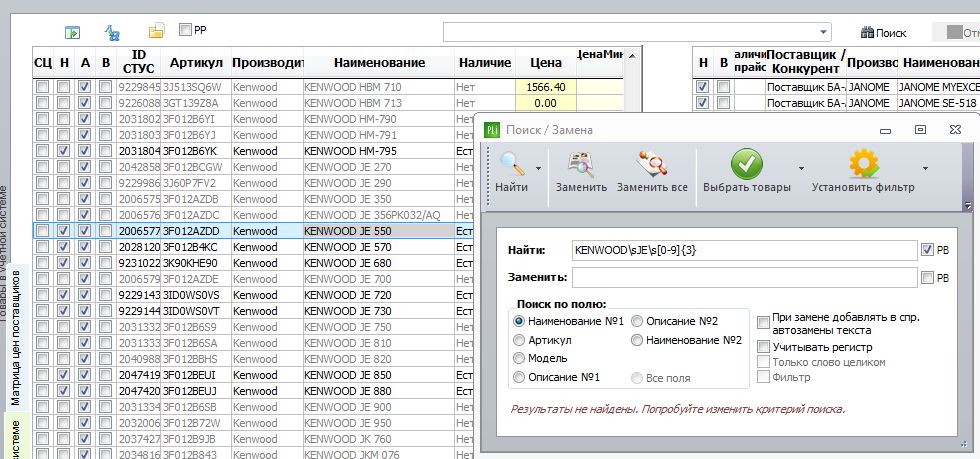This screenshot has width=980, height=459.
Task: Disable the РВ checkbox next to Найти
Action: click(x=928, y=250)
